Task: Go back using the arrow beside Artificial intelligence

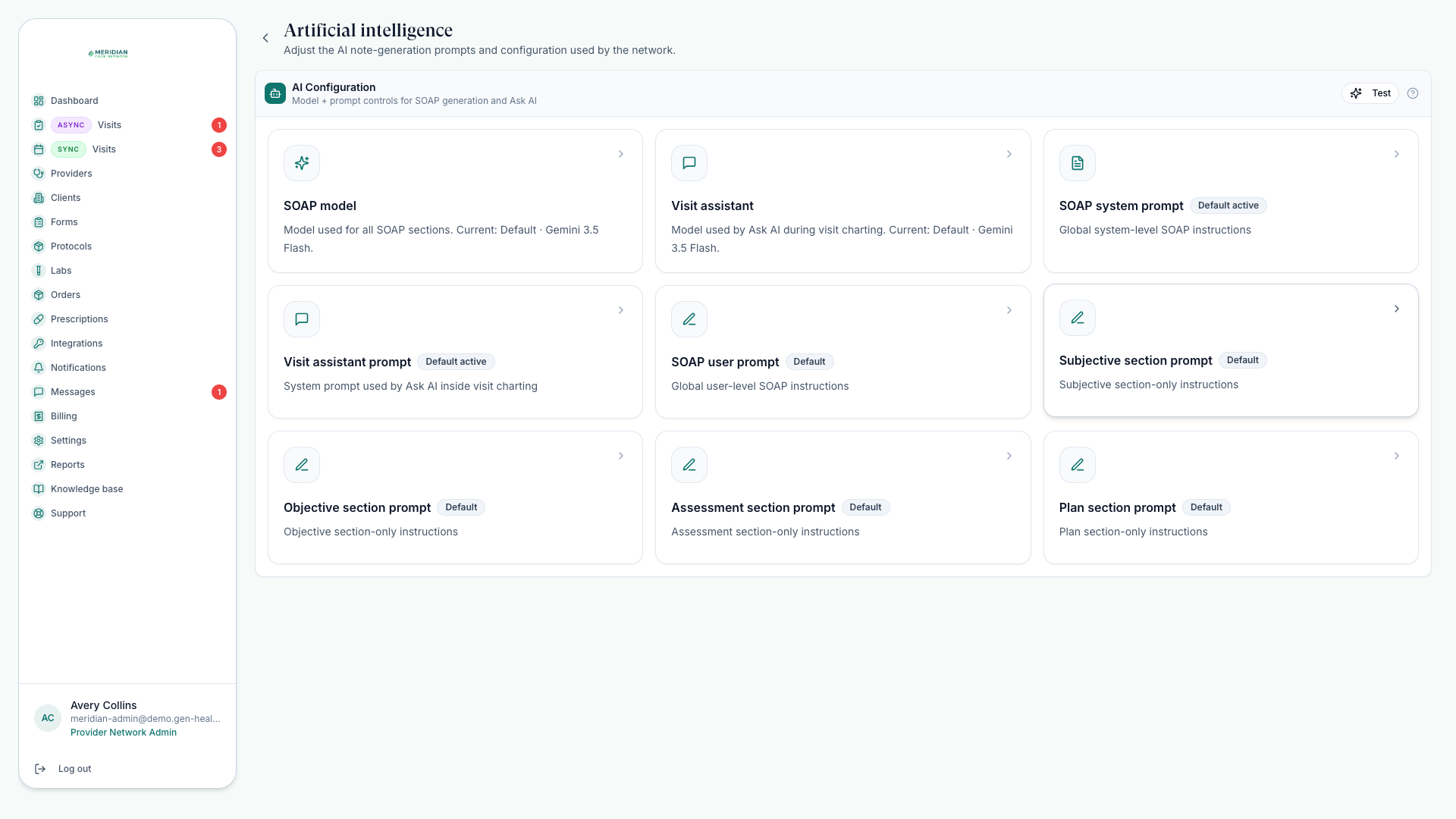Action: pos(265,38)
